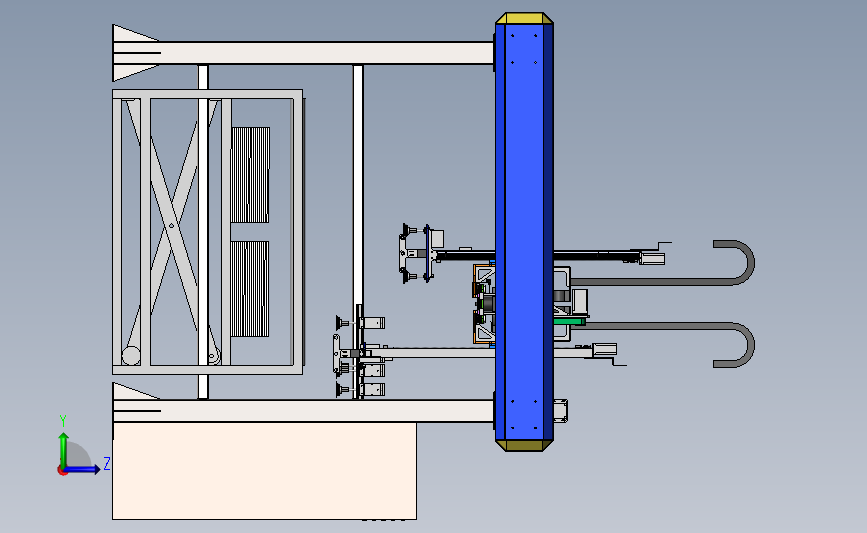This screenshot has width=867, height=533.
Task: Select the tall blue vertical column
Action: pyautogui.click(x=524, y=232)
